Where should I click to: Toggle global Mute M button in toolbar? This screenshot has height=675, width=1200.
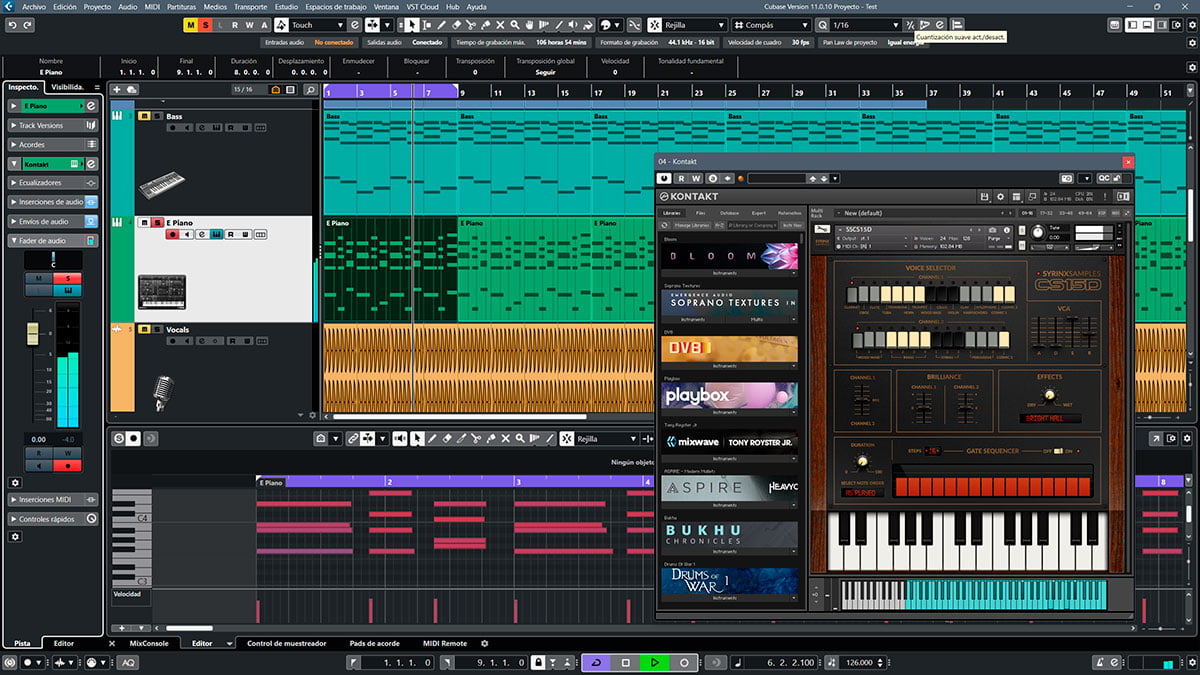192,24
